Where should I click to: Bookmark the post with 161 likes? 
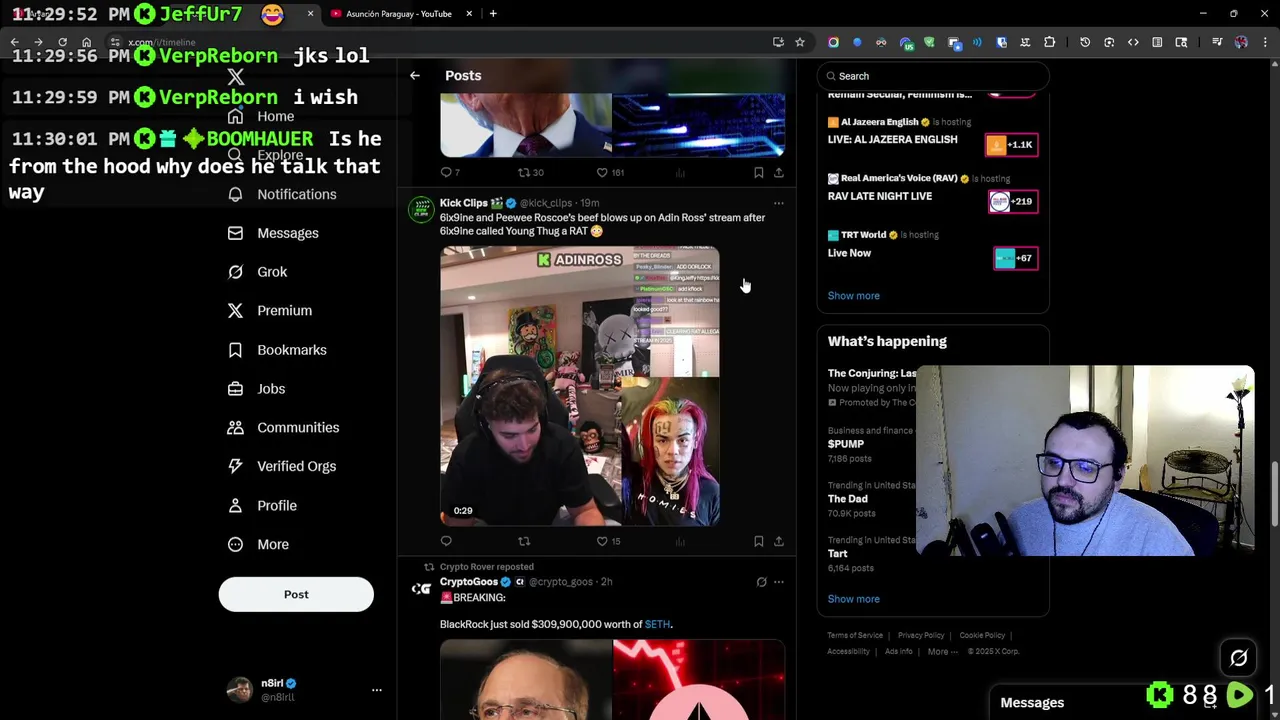tap(759, 172)
